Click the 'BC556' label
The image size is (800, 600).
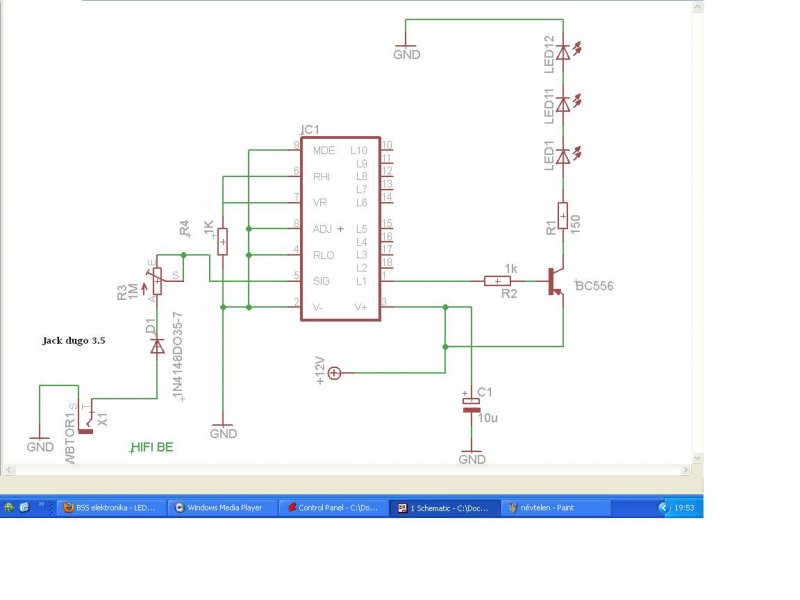(594, 286)
